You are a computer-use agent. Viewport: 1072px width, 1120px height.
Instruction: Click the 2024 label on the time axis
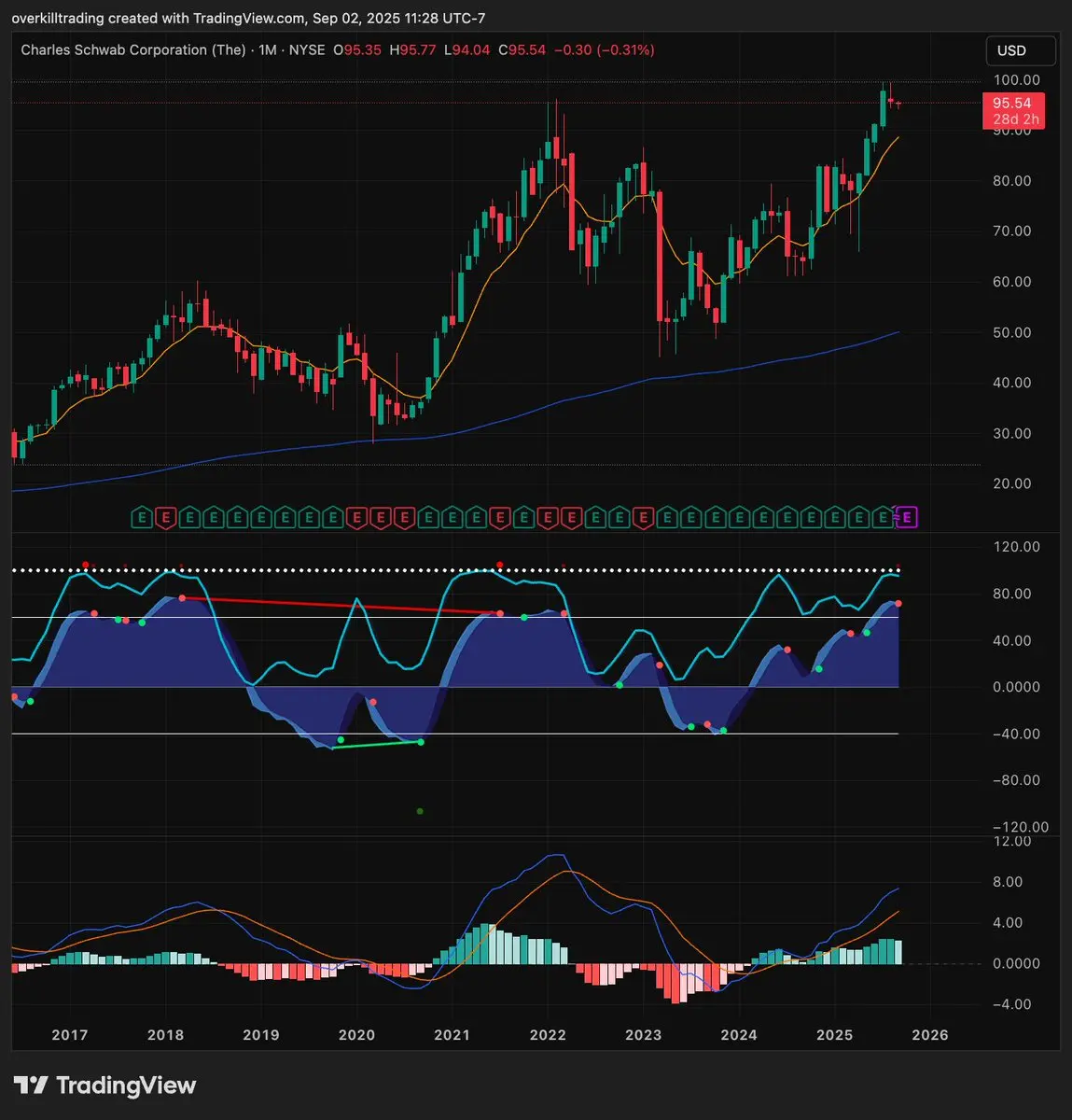[739, 1035]
